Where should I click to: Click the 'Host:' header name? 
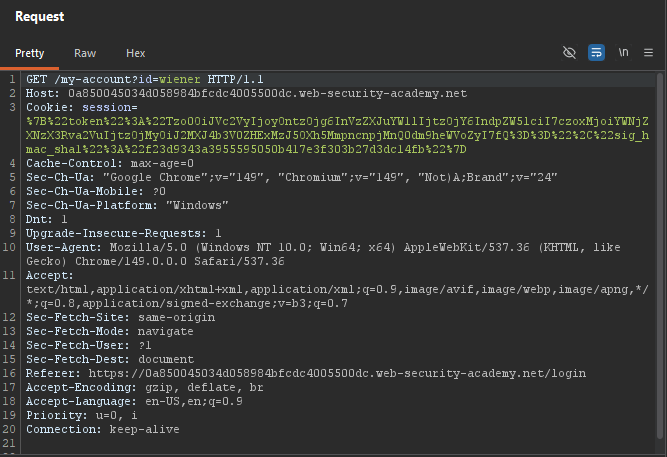coord(43,94)
